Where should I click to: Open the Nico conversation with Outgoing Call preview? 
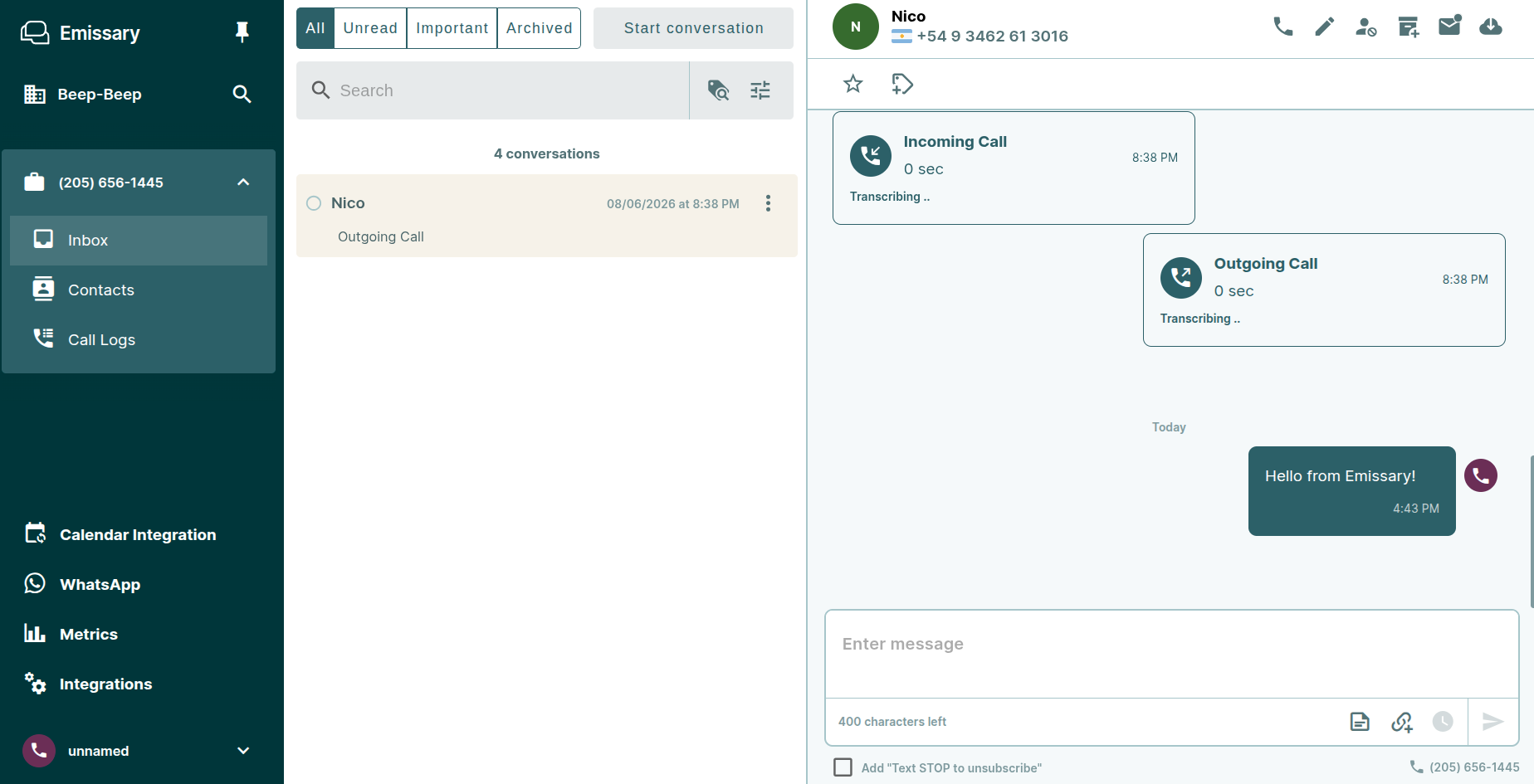pos(546,216)
